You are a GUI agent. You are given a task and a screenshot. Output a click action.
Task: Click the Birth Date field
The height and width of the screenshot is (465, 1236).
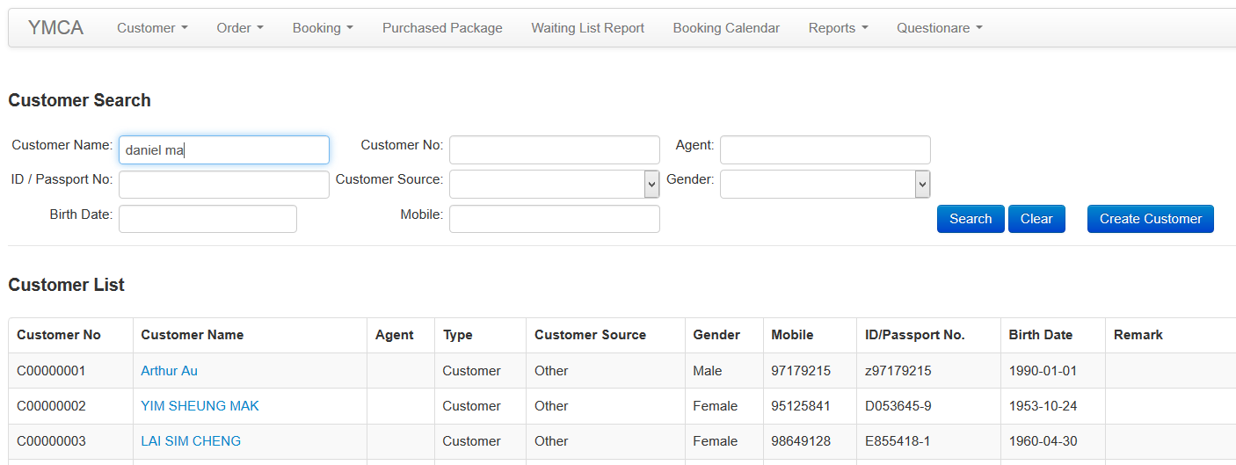click(x=208, y=219)
